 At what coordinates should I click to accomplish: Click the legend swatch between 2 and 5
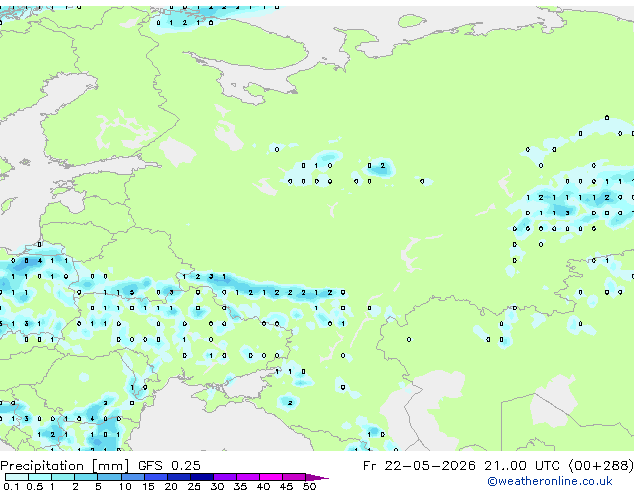[86, 477]
